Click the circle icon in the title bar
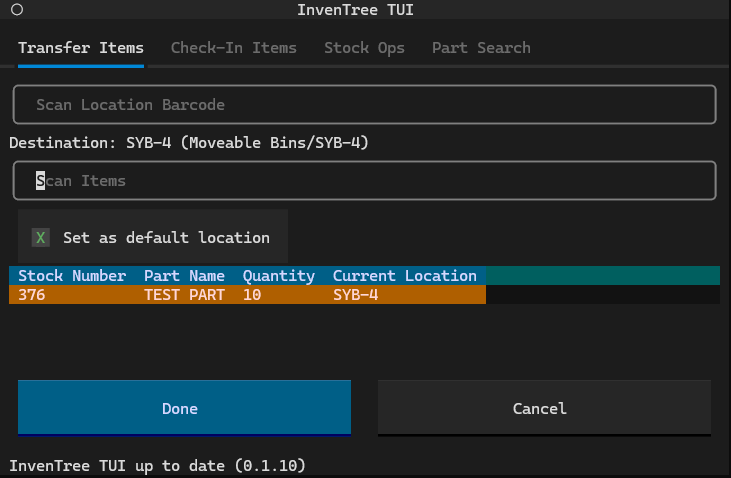Screen dimensions: 731x478 tap(17, 9)
